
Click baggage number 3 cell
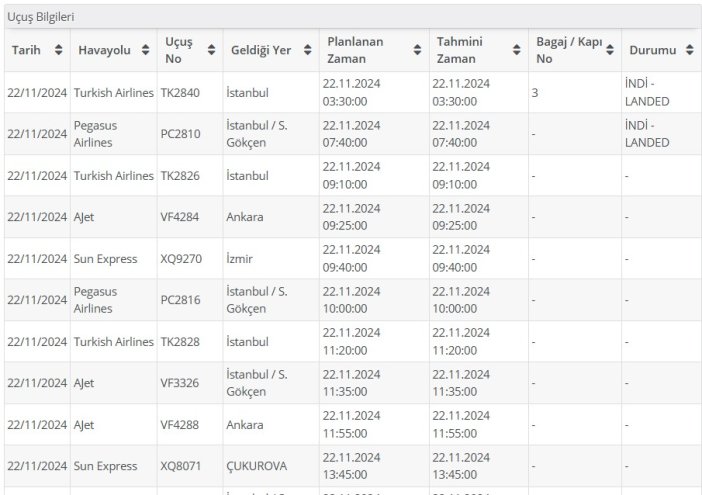pyautogui.click(x=536, y=92)
